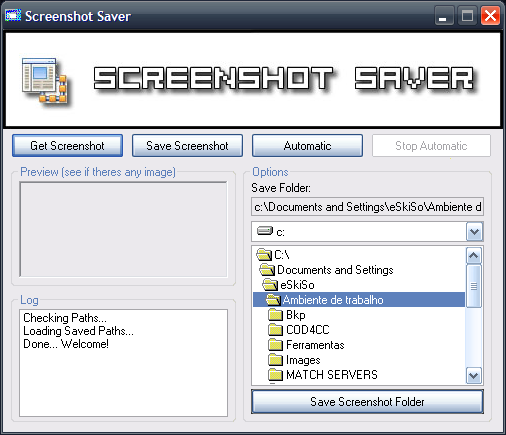Click the Save Folder path field
Screen dimensions: 506x435
(x=367, y=207)
